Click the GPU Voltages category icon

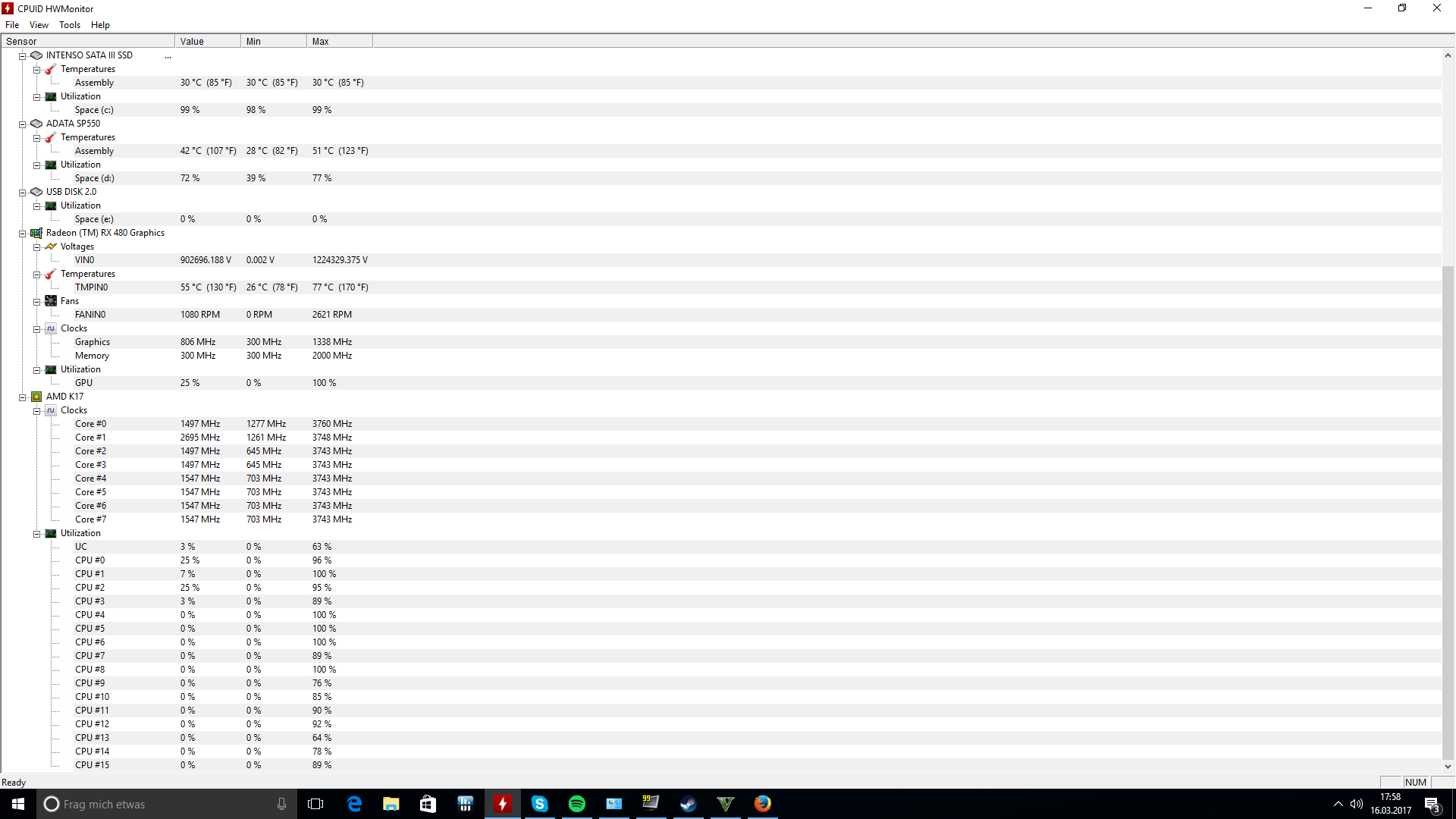pos(51,246)
